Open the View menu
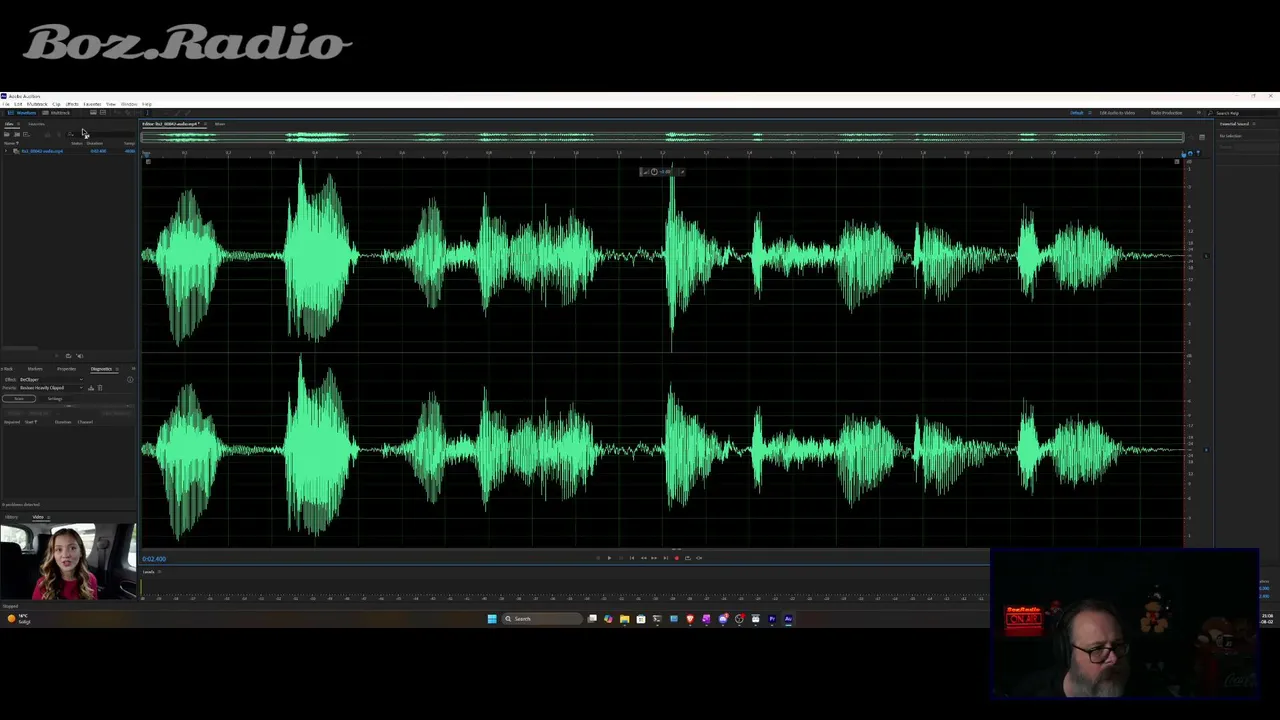The height and width of the screenshot is (720, 1280). (111, 104)
